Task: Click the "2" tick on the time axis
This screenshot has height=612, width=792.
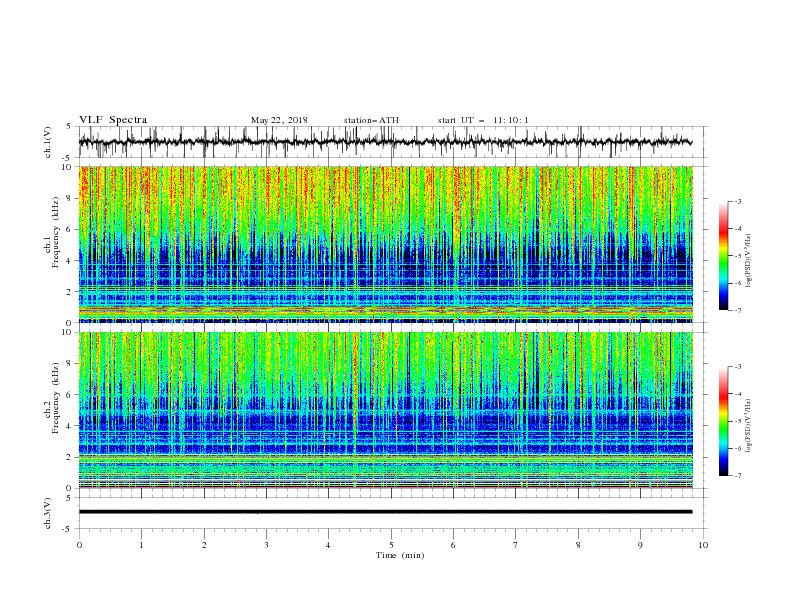Action: tap(204, 545)
